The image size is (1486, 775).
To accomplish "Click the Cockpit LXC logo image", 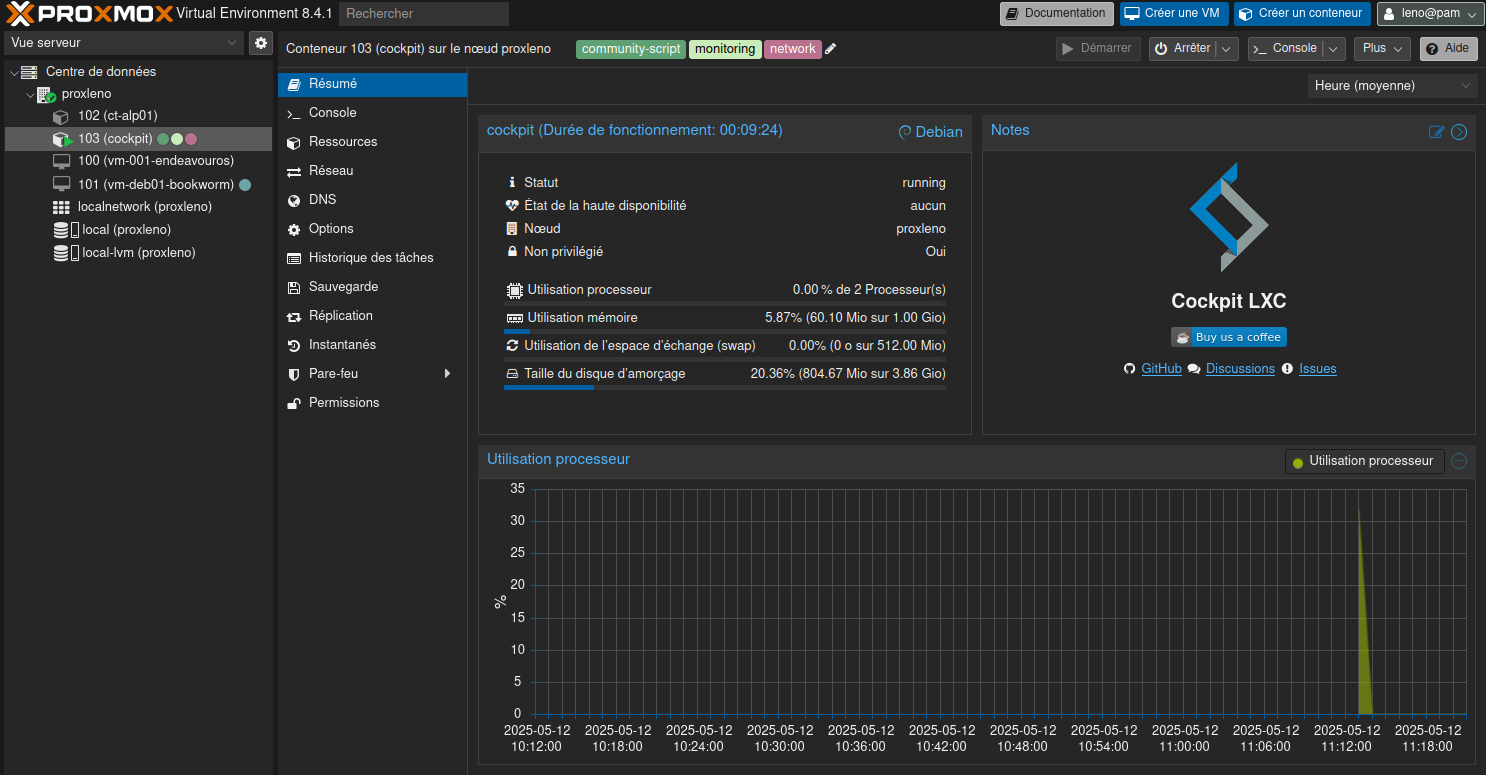I will [1228, 217].
